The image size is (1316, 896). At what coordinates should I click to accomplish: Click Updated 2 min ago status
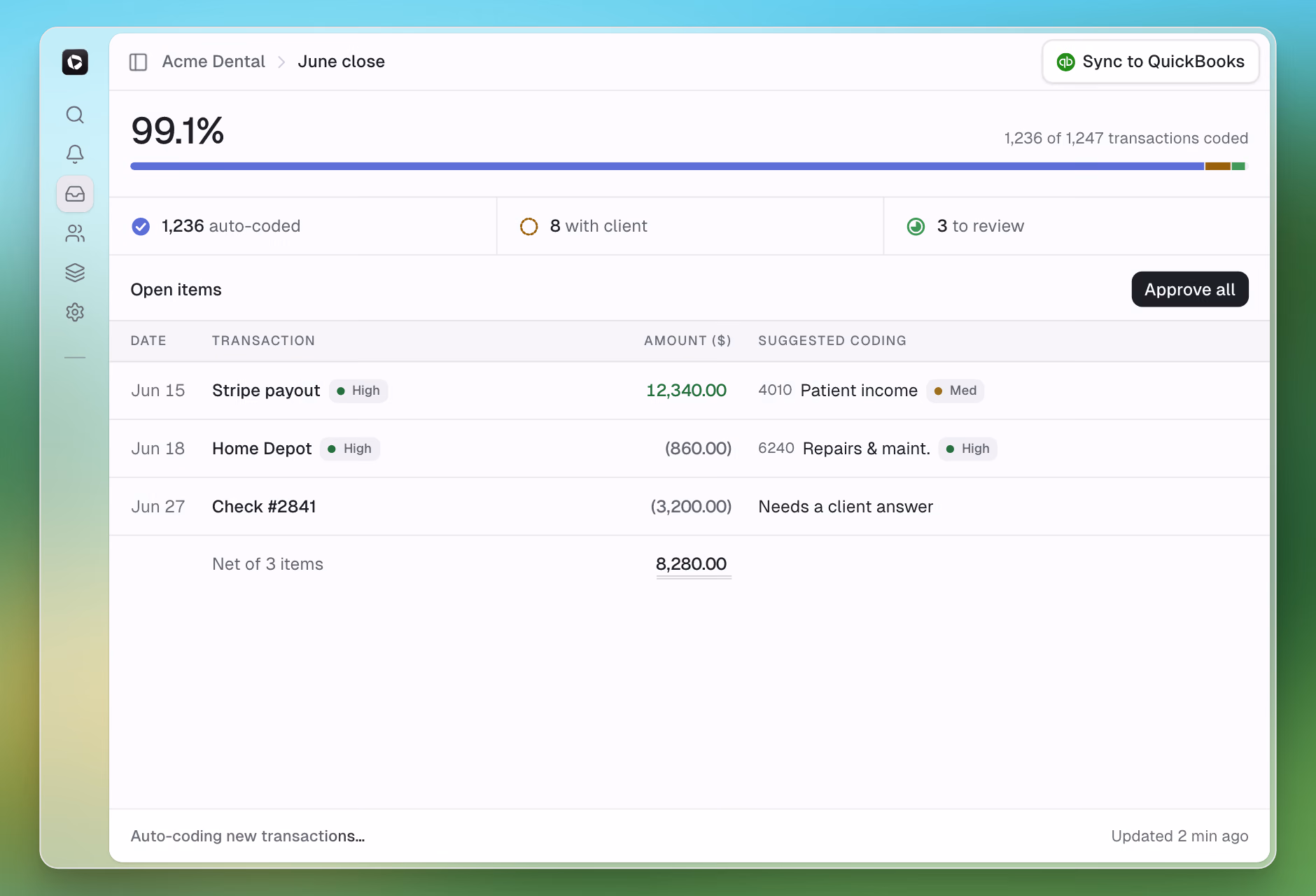click(x=1179, y=836)
